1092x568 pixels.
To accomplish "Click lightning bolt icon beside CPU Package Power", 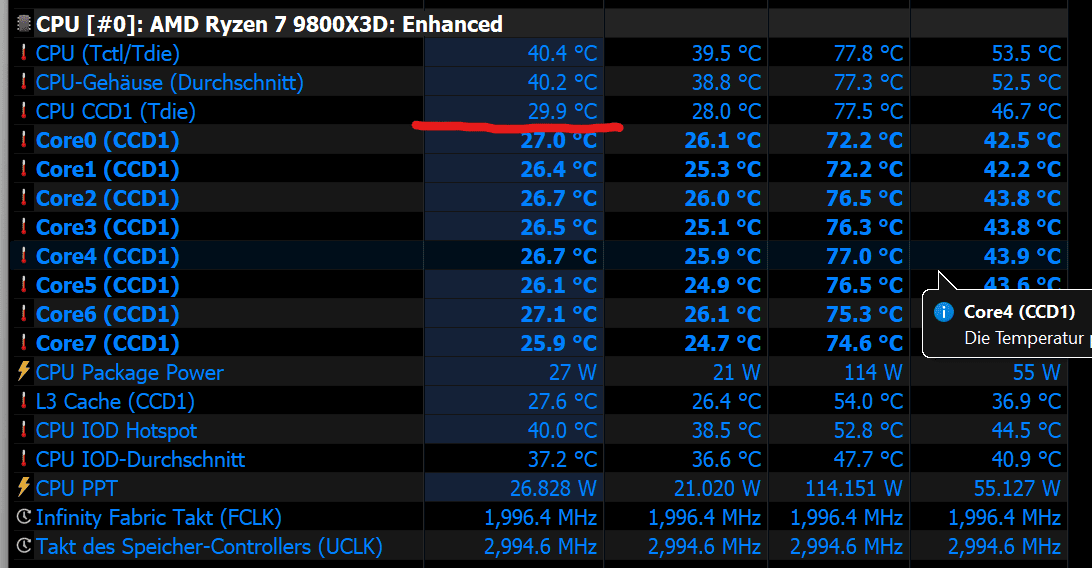I will pos(24,372).
